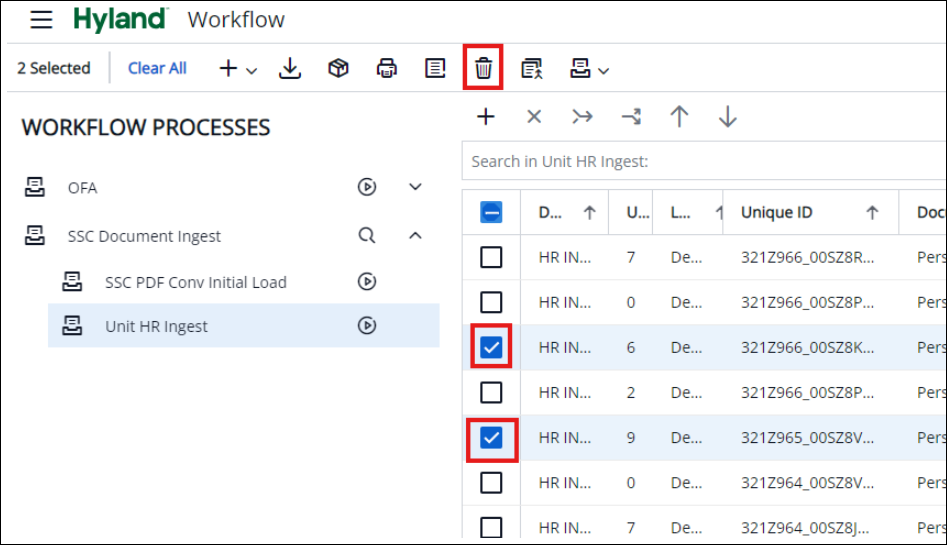Click Clear All selections link
The width and height of the screenshot is (947, 545).
[157, 68]
